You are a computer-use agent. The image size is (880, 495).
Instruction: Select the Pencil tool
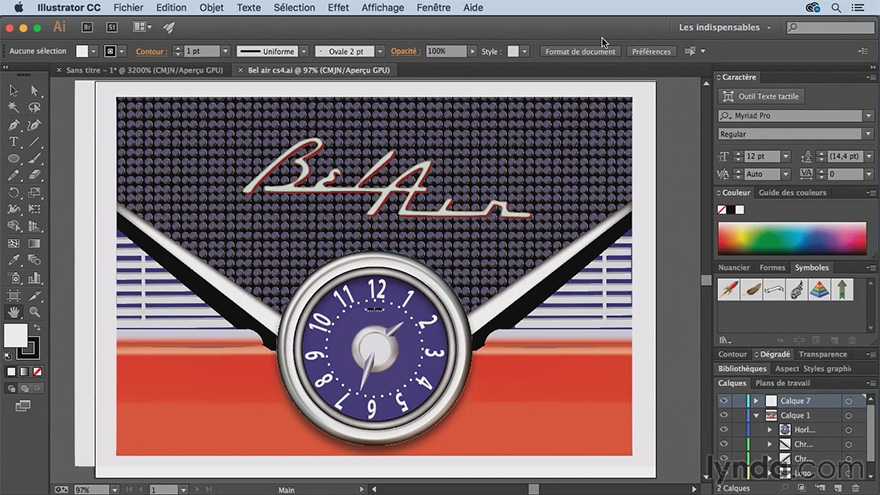[x=13, y=176]
